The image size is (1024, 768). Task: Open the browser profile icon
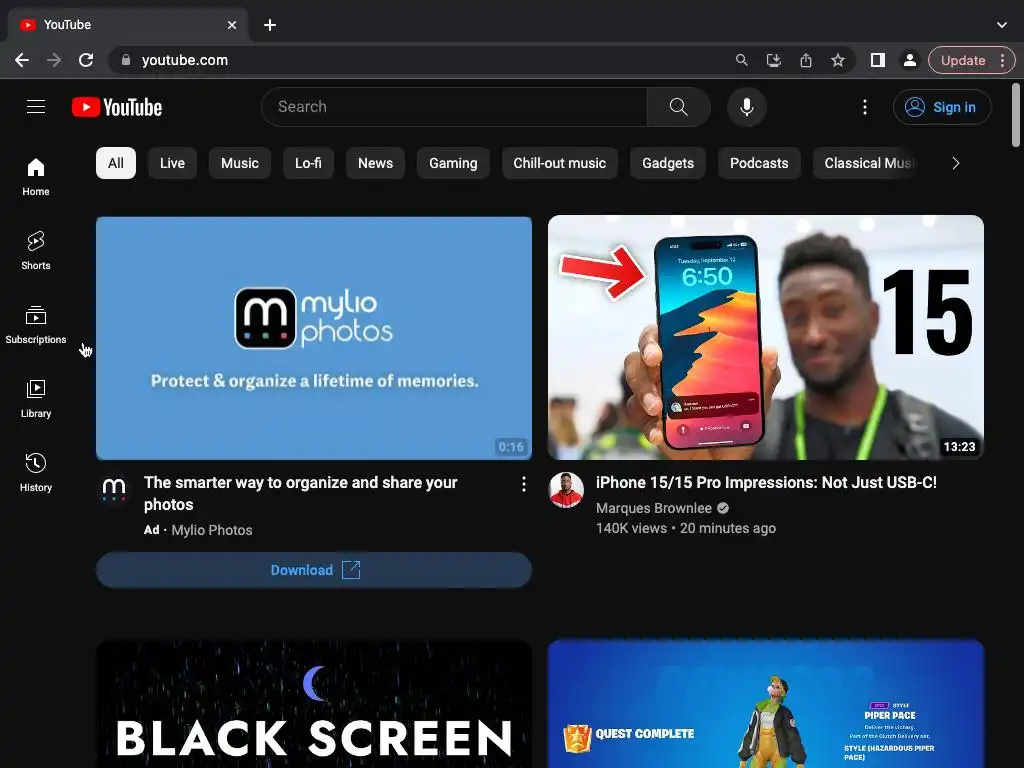(909, 60)
